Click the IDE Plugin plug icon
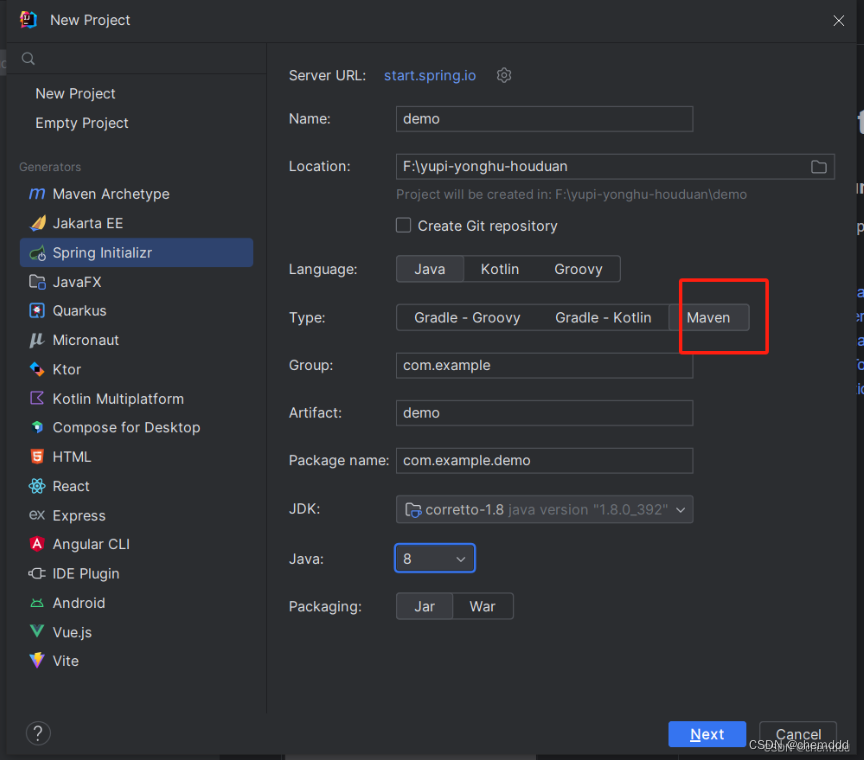Screen dimensions: 865x760 click(37, 574)
